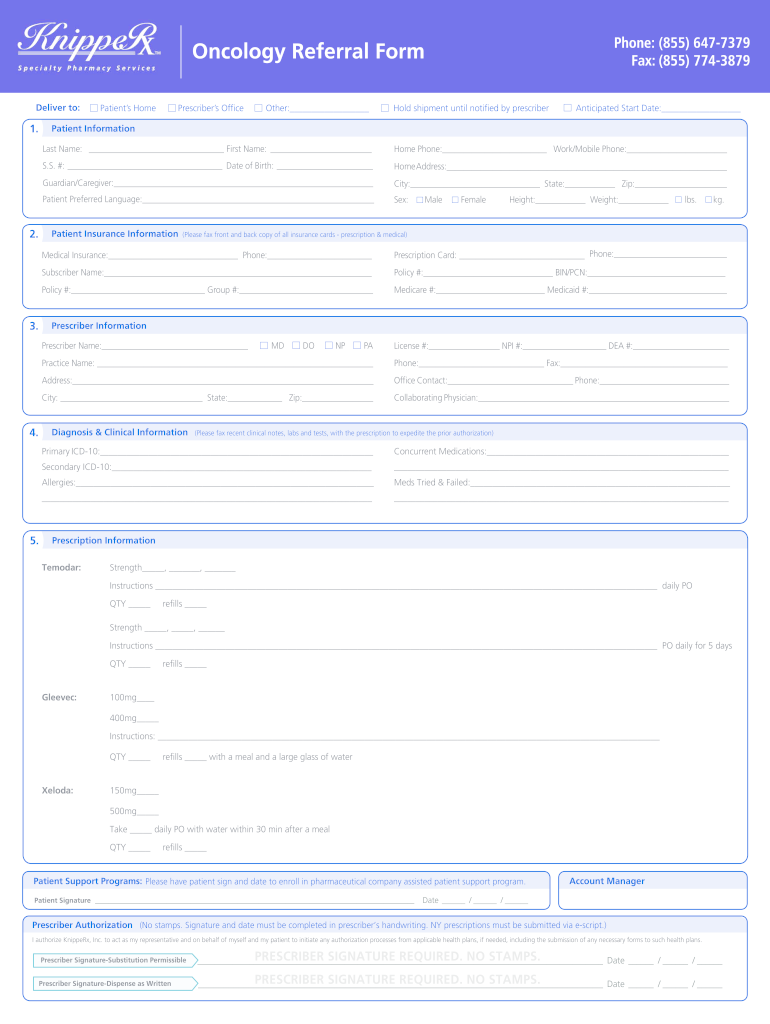Mark weight unit as lbs.
The width and height of the screenshot is (770, 1024).
coord(678,200)
